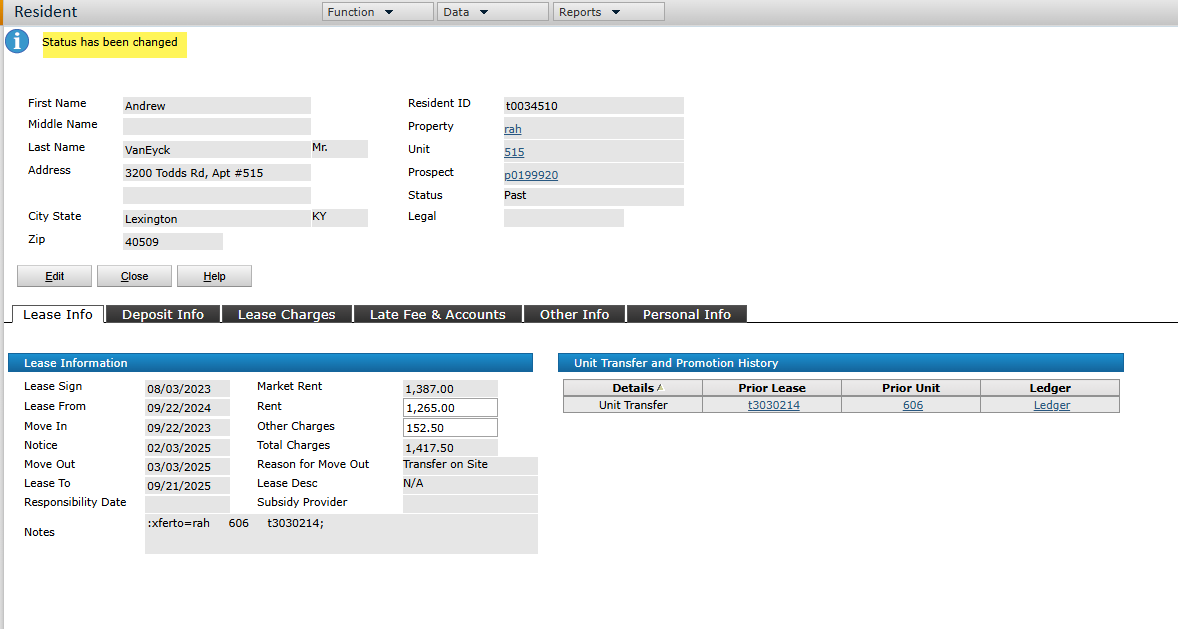The width and height of the screenshot is (1178, 629).
Task: Click the Help button
Action: click(214, 276)
